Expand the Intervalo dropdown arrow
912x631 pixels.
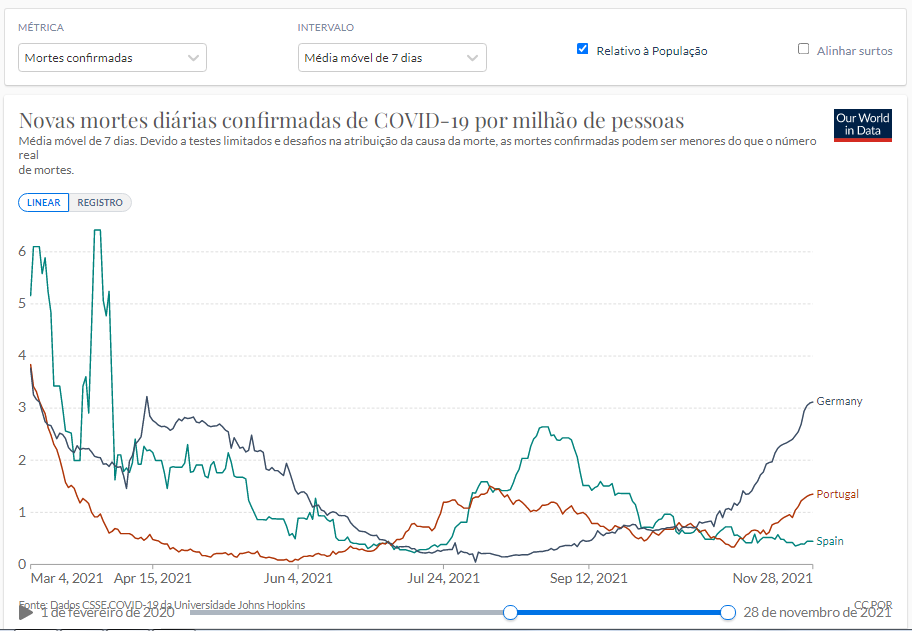473,58
